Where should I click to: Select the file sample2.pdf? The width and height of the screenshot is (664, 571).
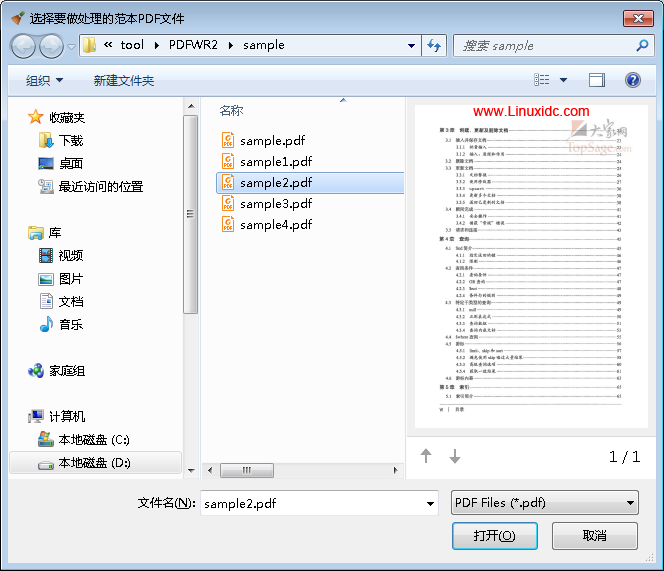pyautogui.click(x=310, y=183)
